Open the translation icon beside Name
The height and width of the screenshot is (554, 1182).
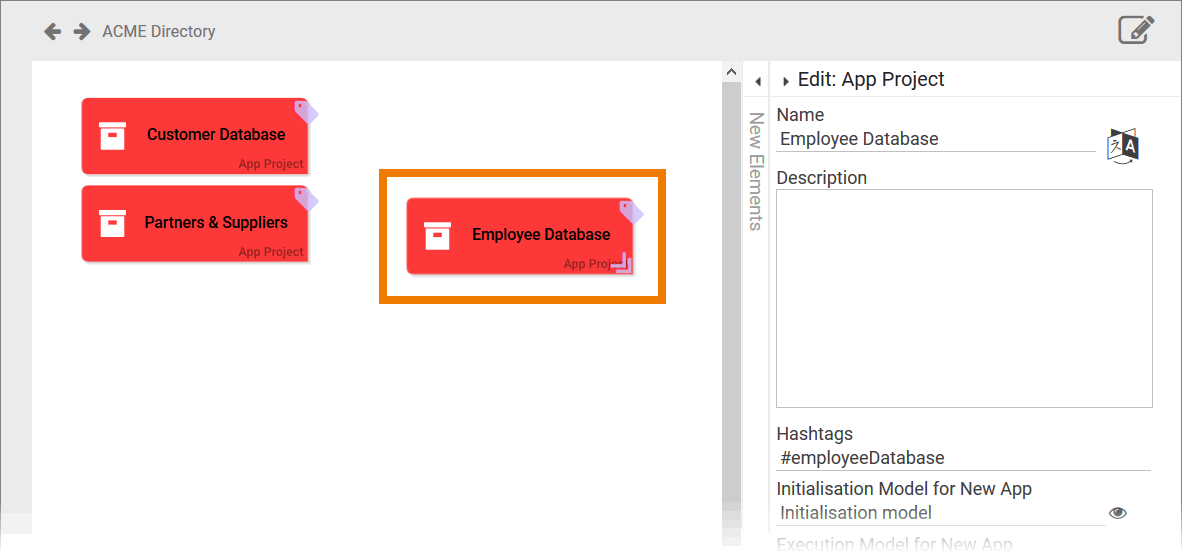pos(1123,146)
